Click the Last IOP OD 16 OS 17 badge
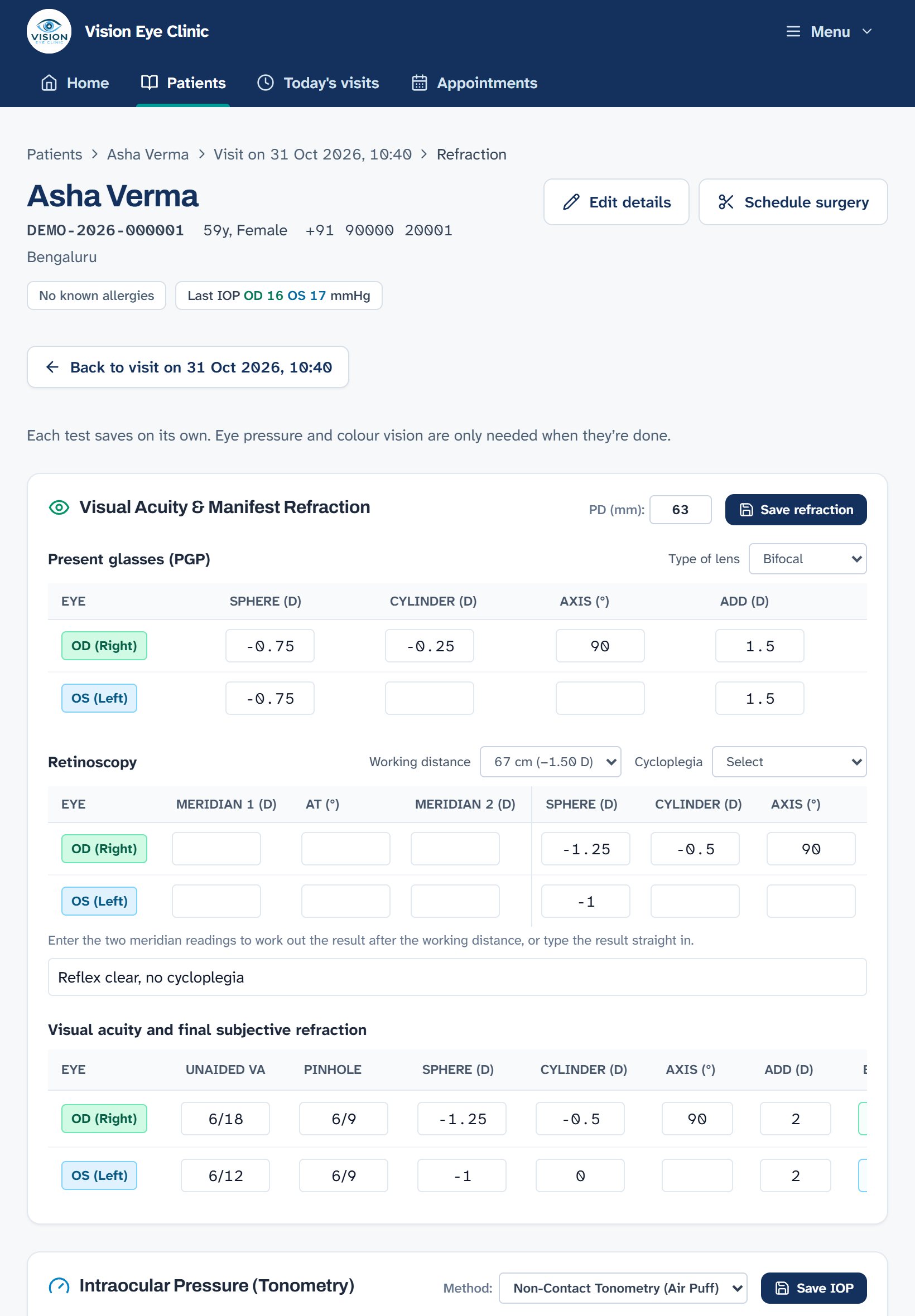 coord(278,296)
